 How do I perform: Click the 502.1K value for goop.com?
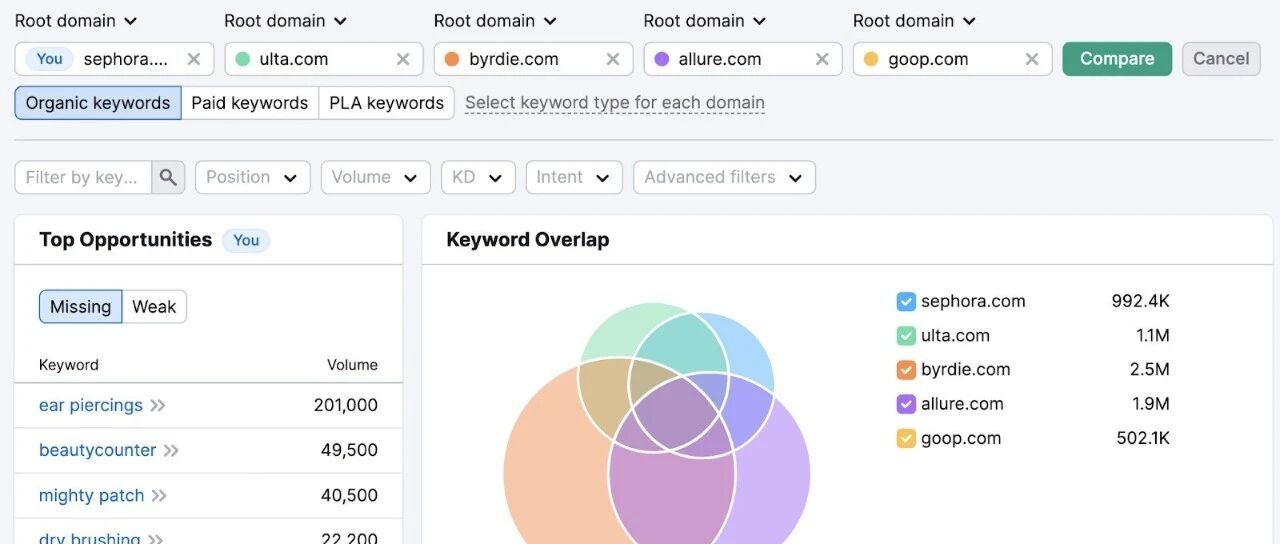click(x=1143, y=438)
